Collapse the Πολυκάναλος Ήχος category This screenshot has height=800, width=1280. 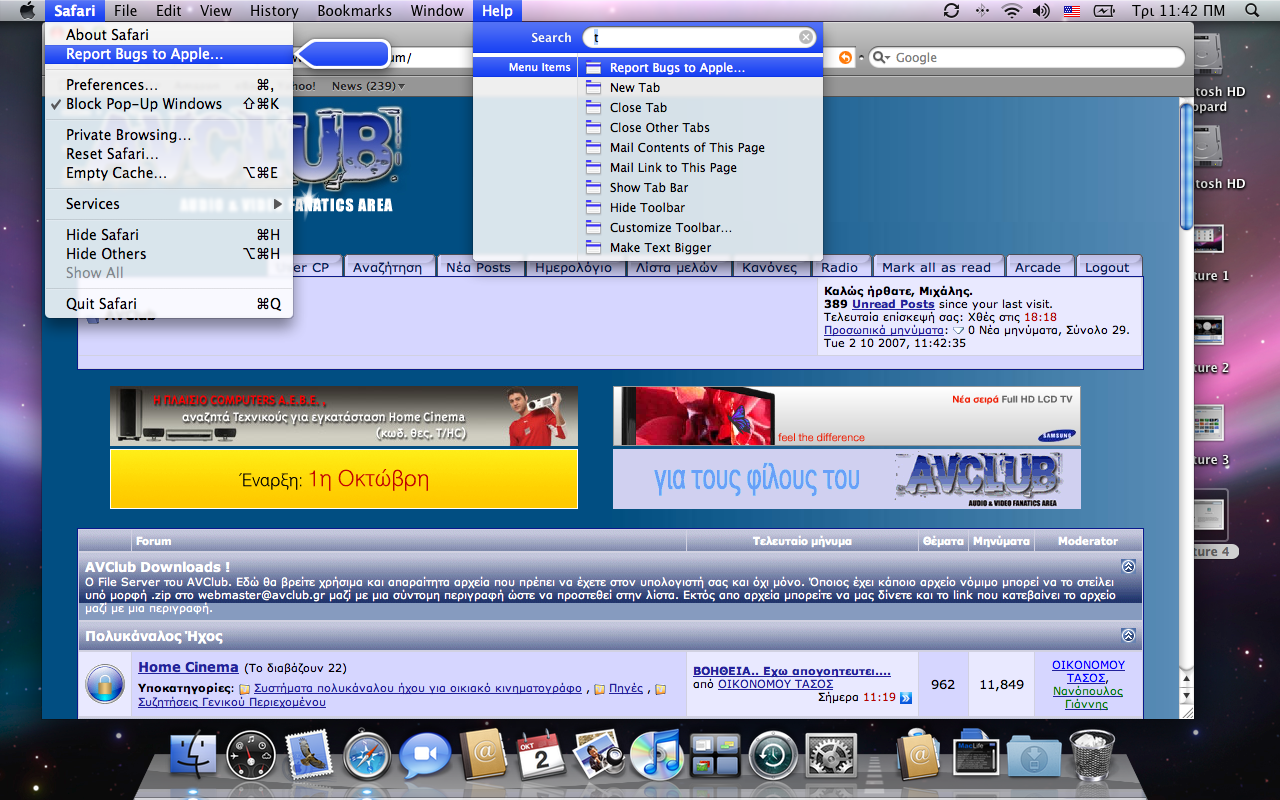pos(1128,635)
